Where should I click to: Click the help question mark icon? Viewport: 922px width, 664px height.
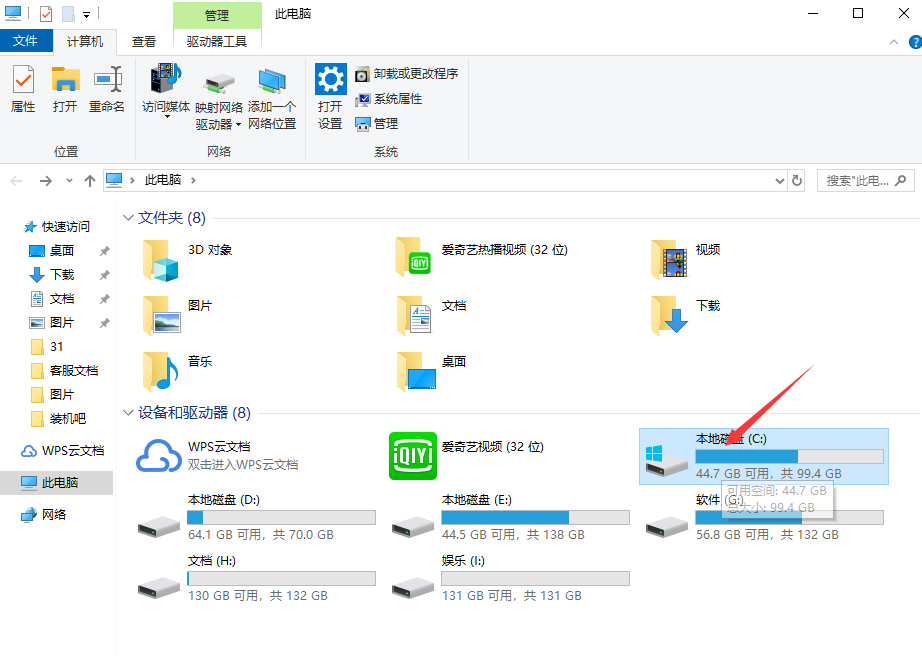point(913,42)
